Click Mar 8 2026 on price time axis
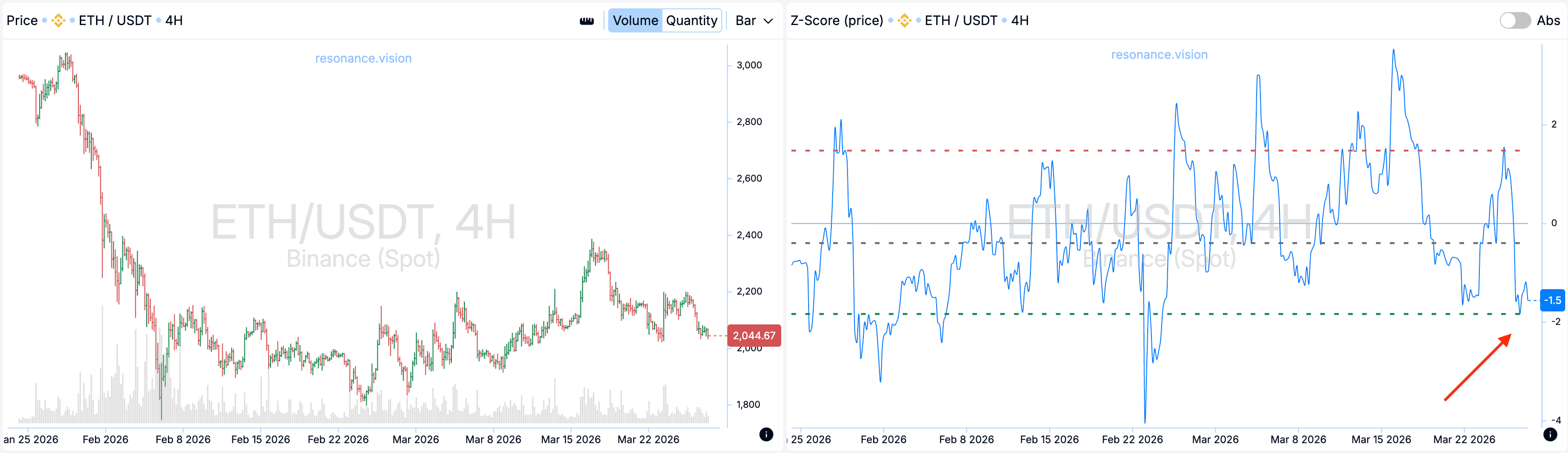 [493, 440]
